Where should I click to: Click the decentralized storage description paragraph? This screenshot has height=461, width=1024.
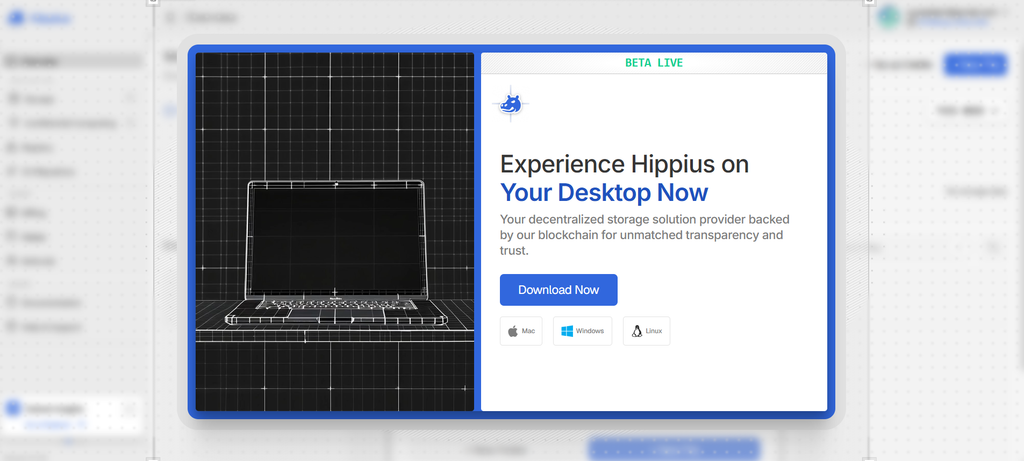coord(645,234)
